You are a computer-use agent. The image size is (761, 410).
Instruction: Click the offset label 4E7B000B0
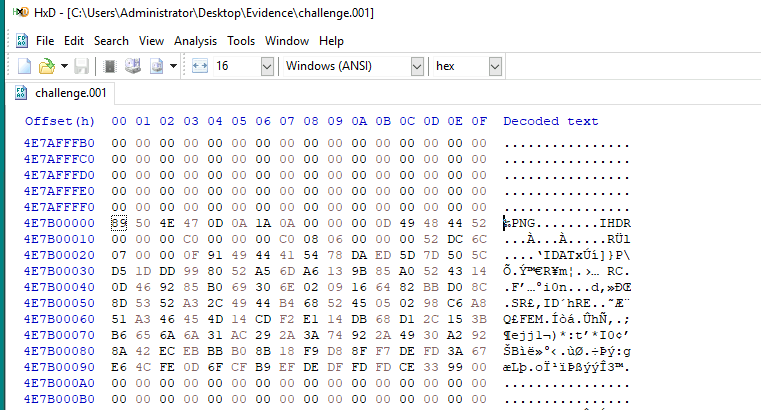click(59, 399)
